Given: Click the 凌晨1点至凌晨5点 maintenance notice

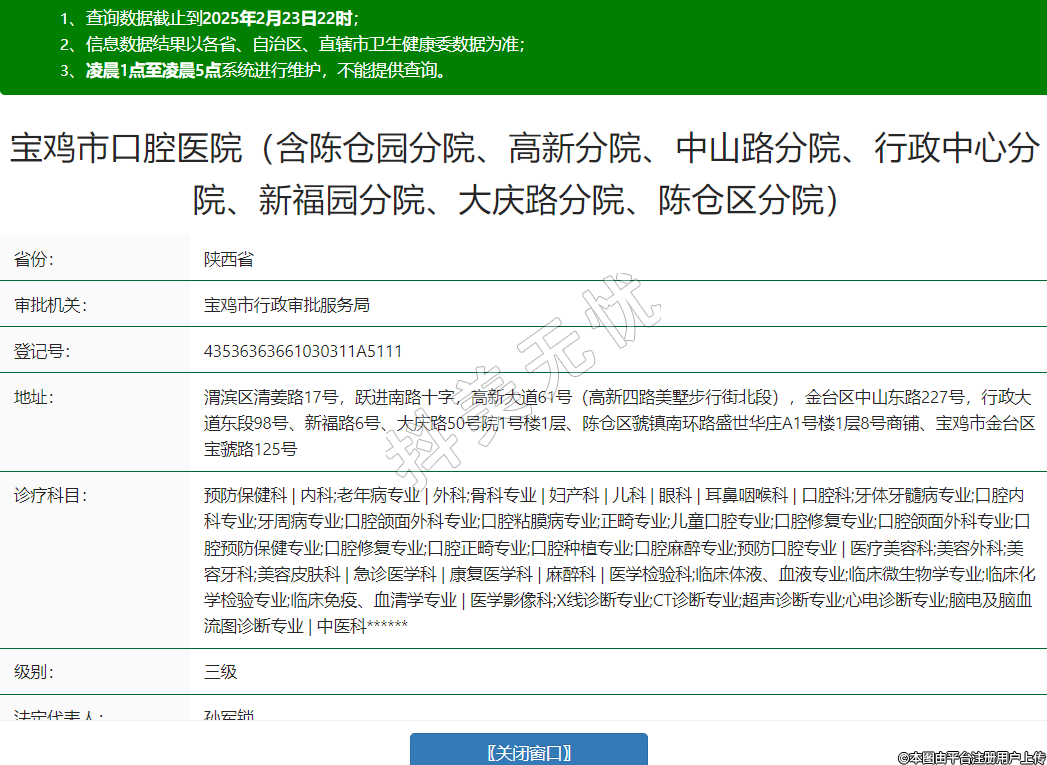Looking at the screenshot, I should point(266,71).
